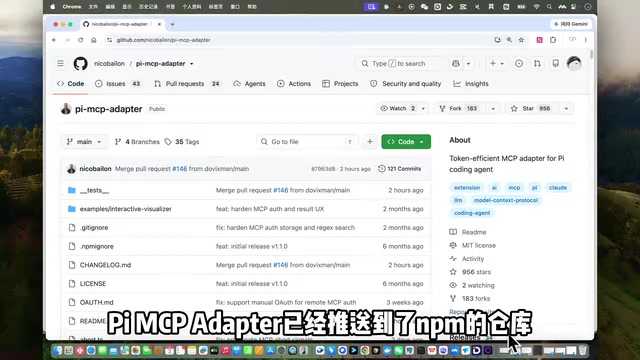Open Chrome extensions puzzle icon
Screen dimensions: 640x360
(553, 40)
